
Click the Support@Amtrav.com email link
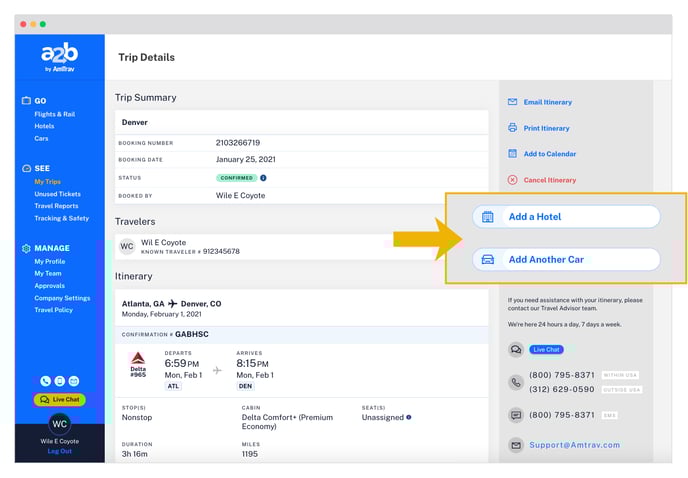click(x=574, y=445)
